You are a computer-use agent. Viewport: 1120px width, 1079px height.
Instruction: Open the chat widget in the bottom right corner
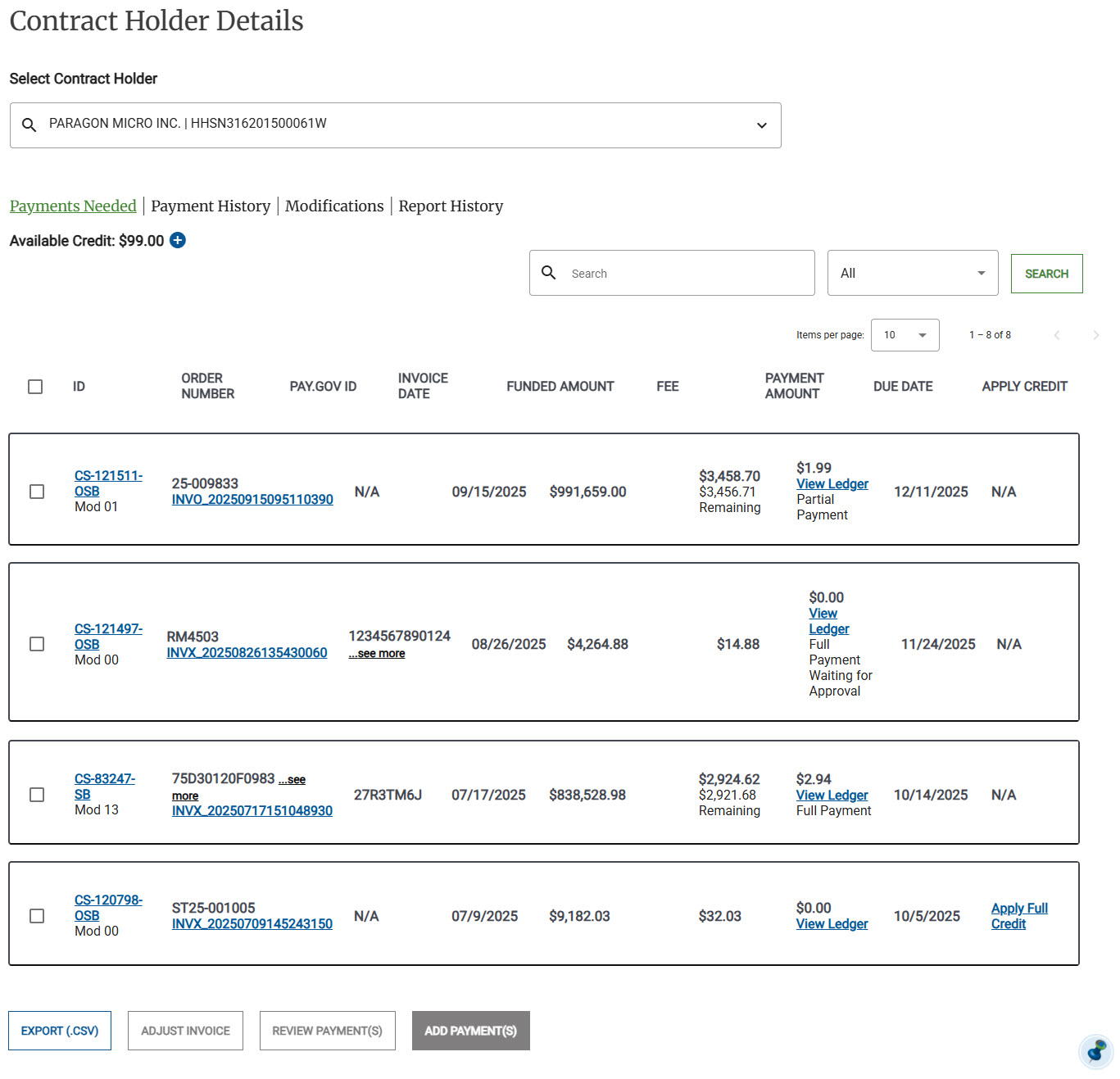(x=1095, y=1052)
